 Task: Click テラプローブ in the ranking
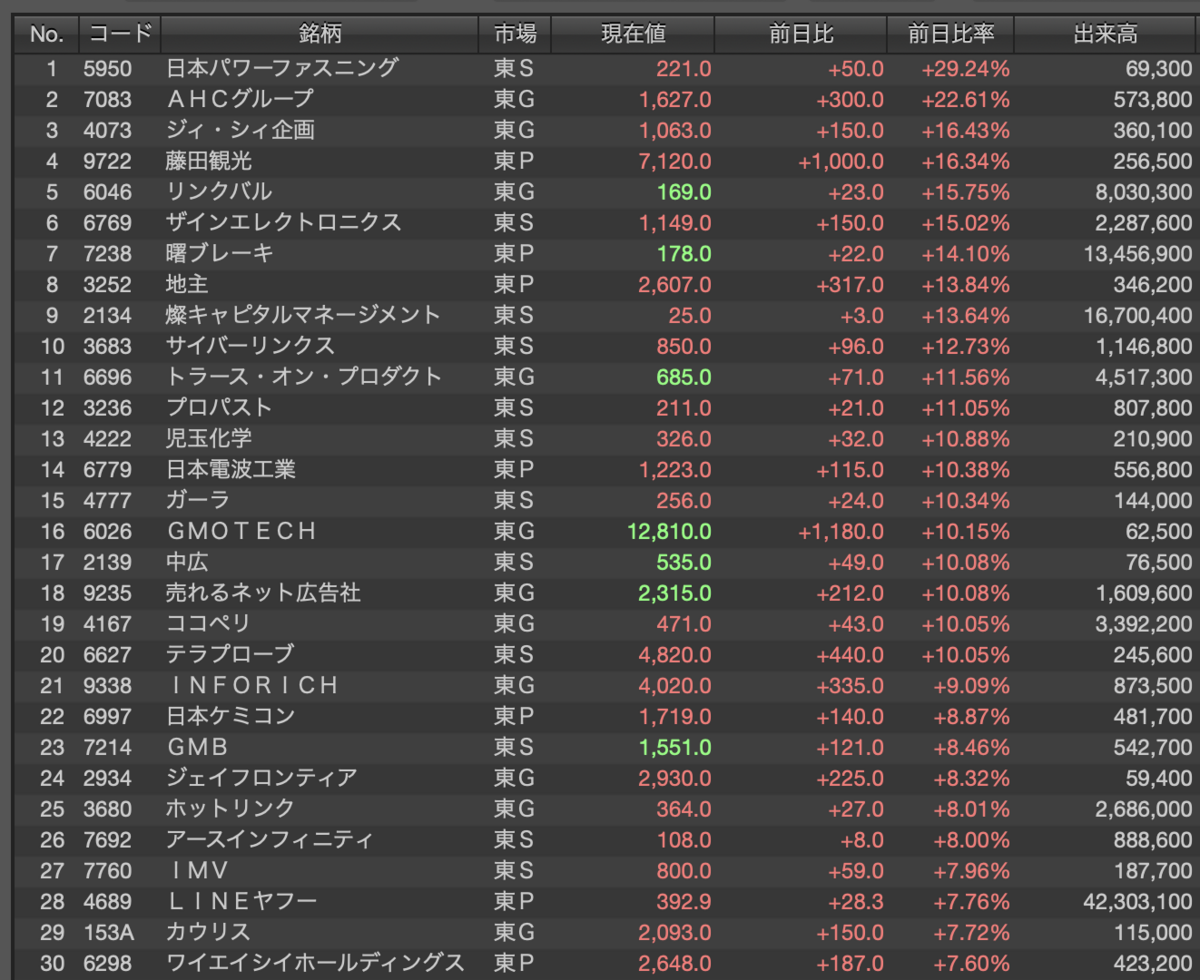pos(229,654)
